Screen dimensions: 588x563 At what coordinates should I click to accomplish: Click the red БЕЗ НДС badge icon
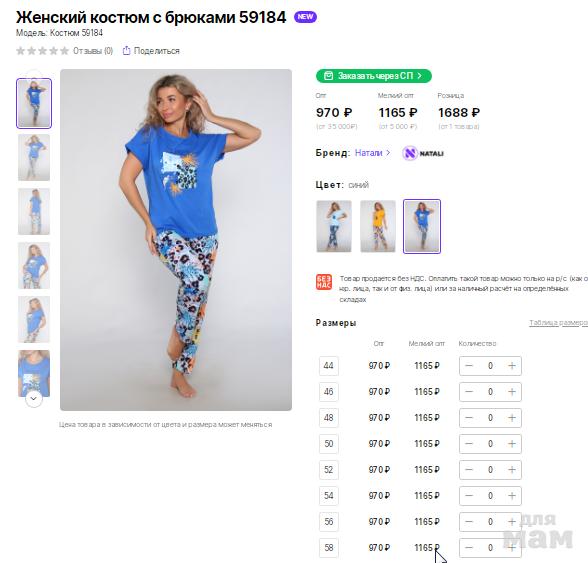point(324,282)
